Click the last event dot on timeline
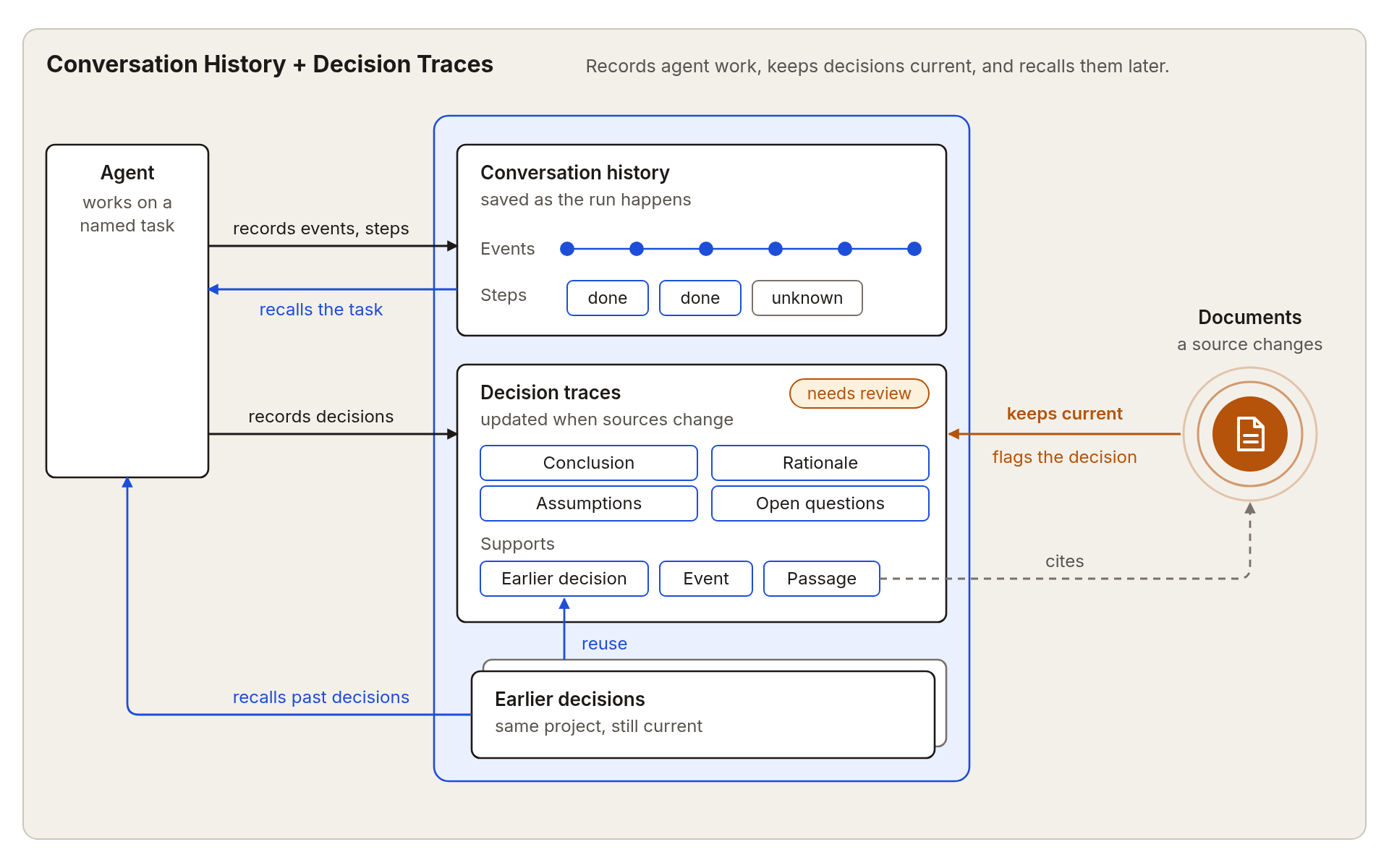 [914, 249]
